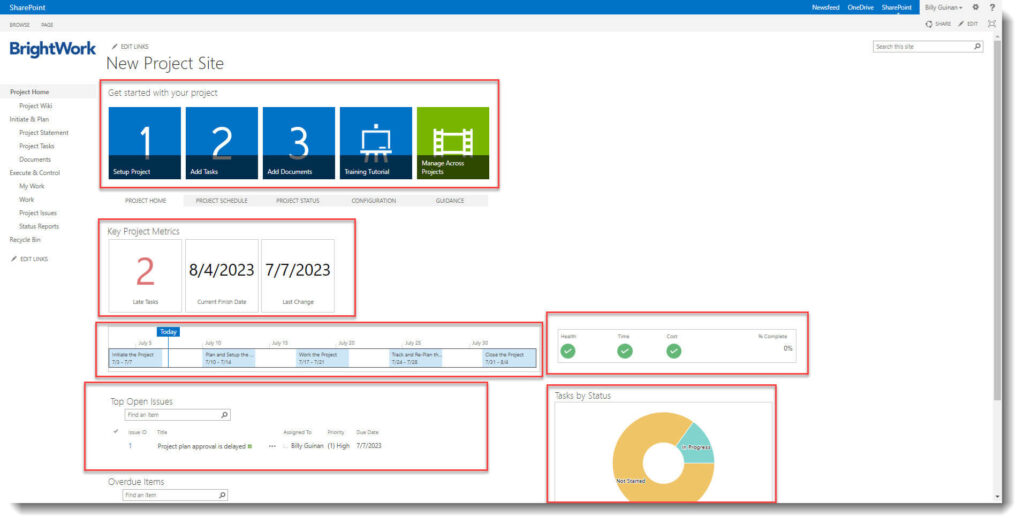Open the Manage Across Projects tile
This screenshot has width=1024, height=525.
pyautogui.click(x=452, y=143)
